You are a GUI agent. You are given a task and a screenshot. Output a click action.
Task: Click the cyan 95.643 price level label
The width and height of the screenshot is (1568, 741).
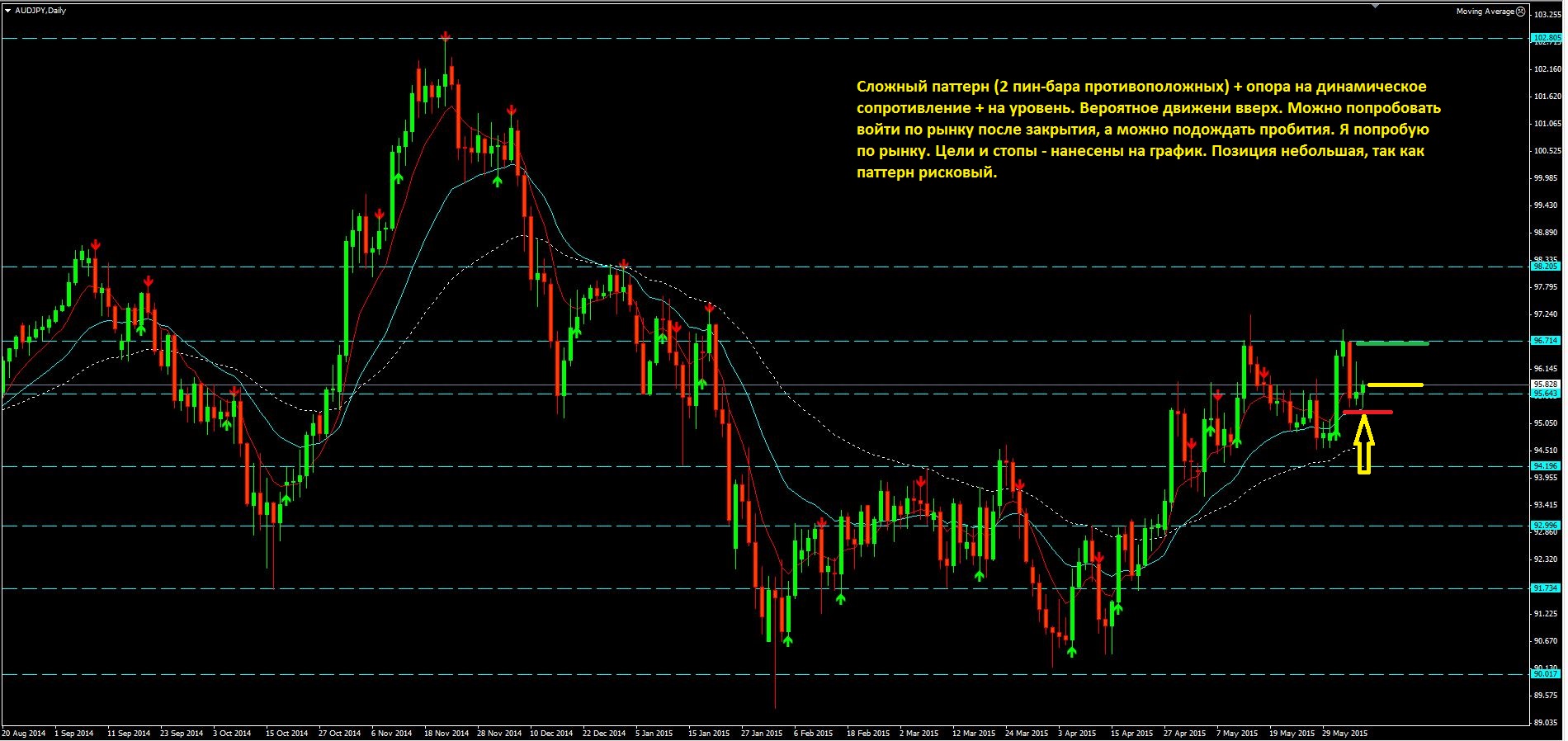click(1547, 394)
